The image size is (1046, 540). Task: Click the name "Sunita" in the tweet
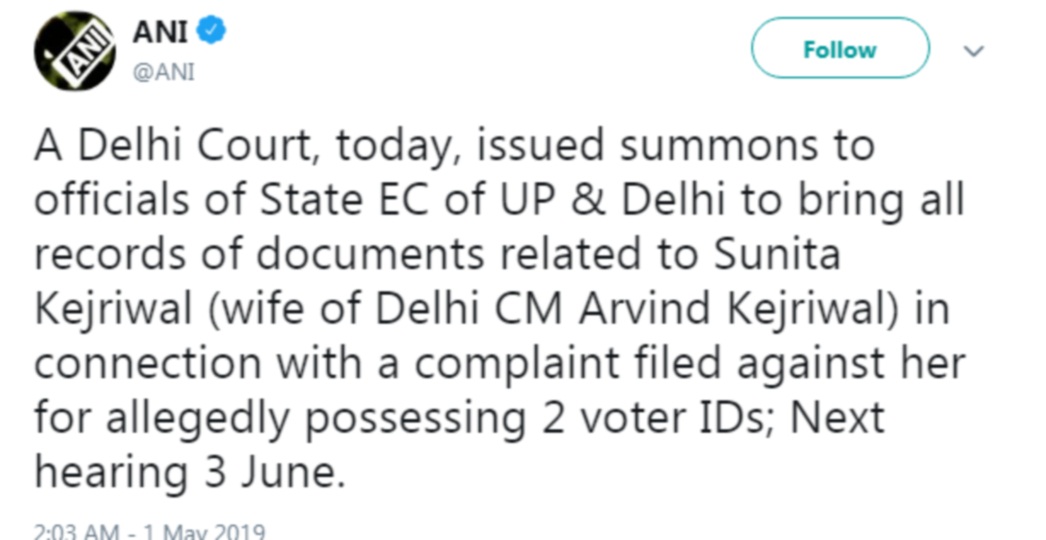(x=778, y=254)
